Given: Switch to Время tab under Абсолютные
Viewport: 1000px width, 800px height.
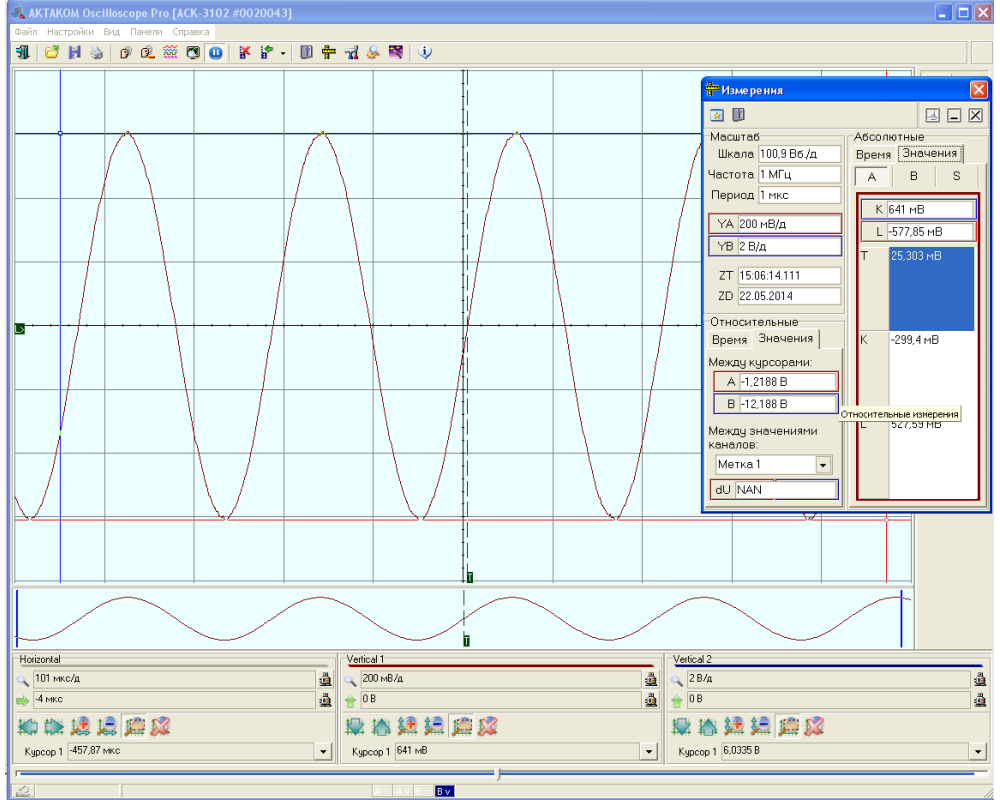Looking at the screenshot, I should click(873, 154).
